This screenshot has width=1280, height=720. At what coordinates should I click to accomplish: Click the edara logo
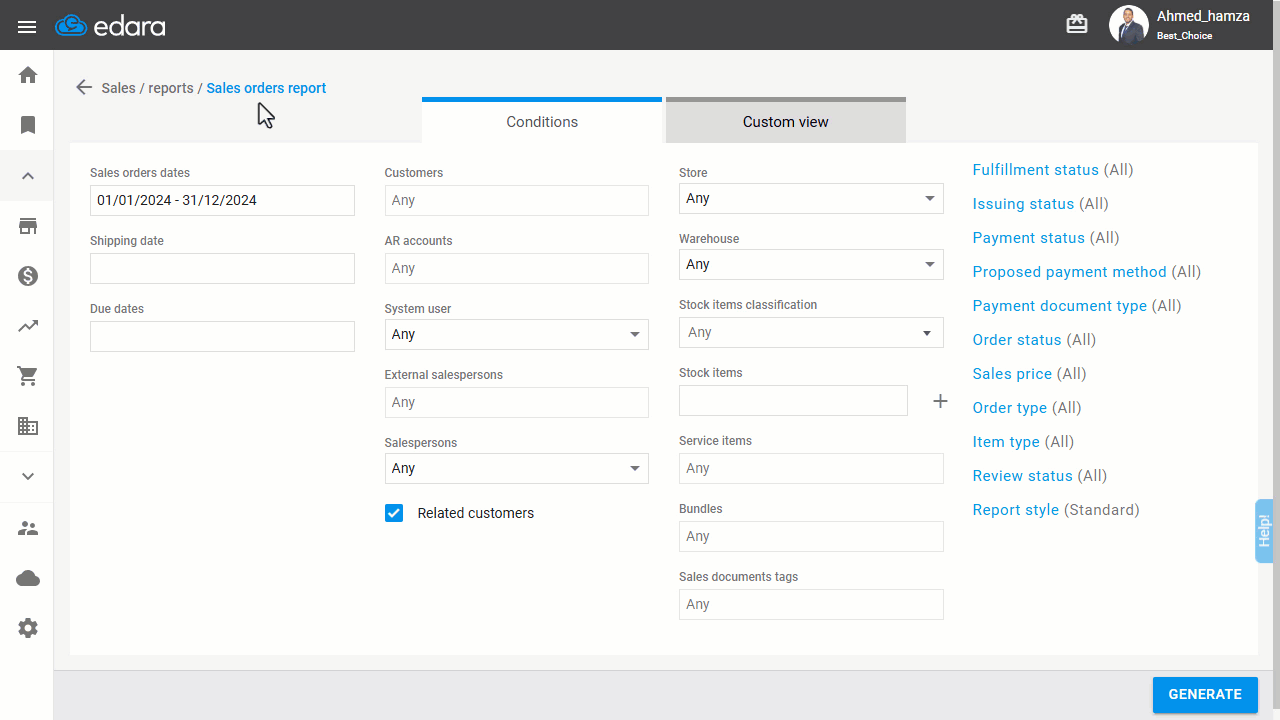(x=110, y=26)
